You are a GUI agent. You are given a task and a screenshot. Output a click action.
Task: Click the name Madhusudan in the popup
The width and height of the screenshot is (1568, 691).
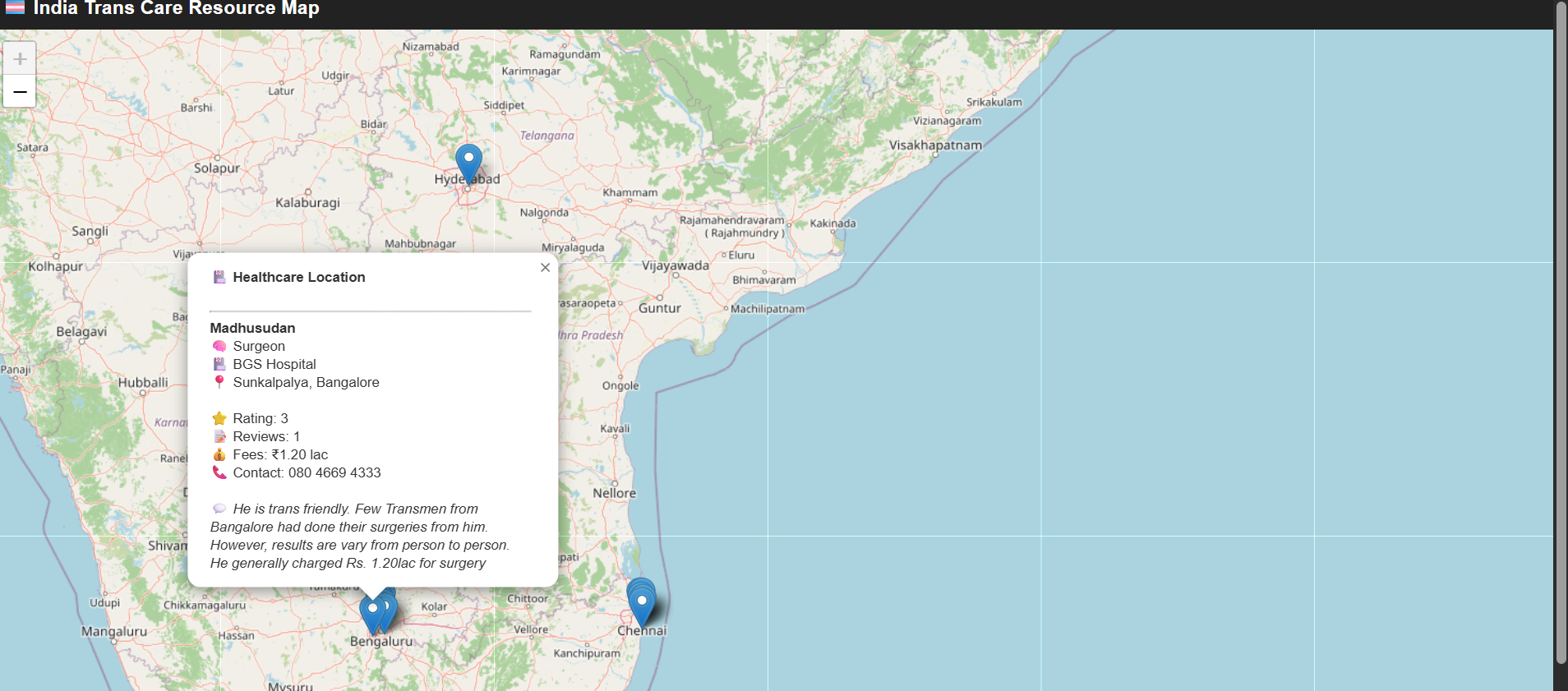click(x=252, y=328)
